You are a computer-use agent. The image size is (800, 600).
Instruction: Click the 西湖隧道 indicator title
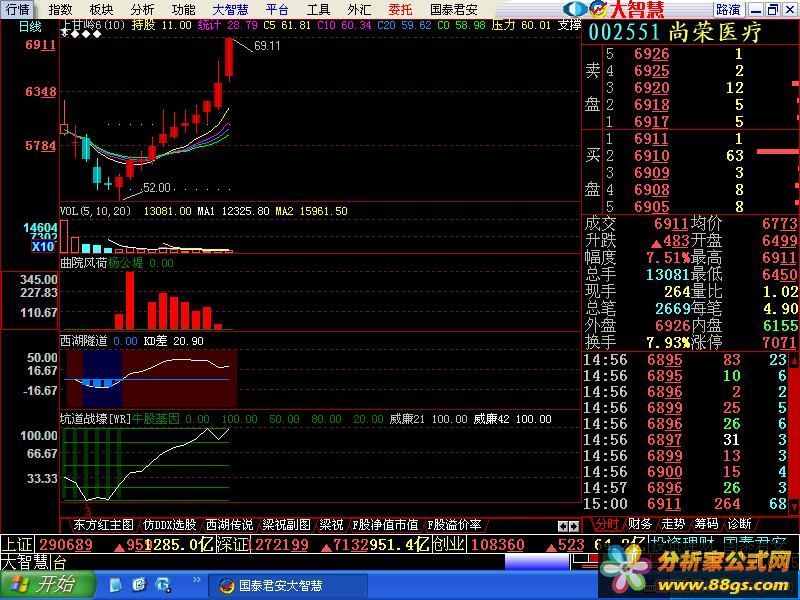[x=84, y=341]
